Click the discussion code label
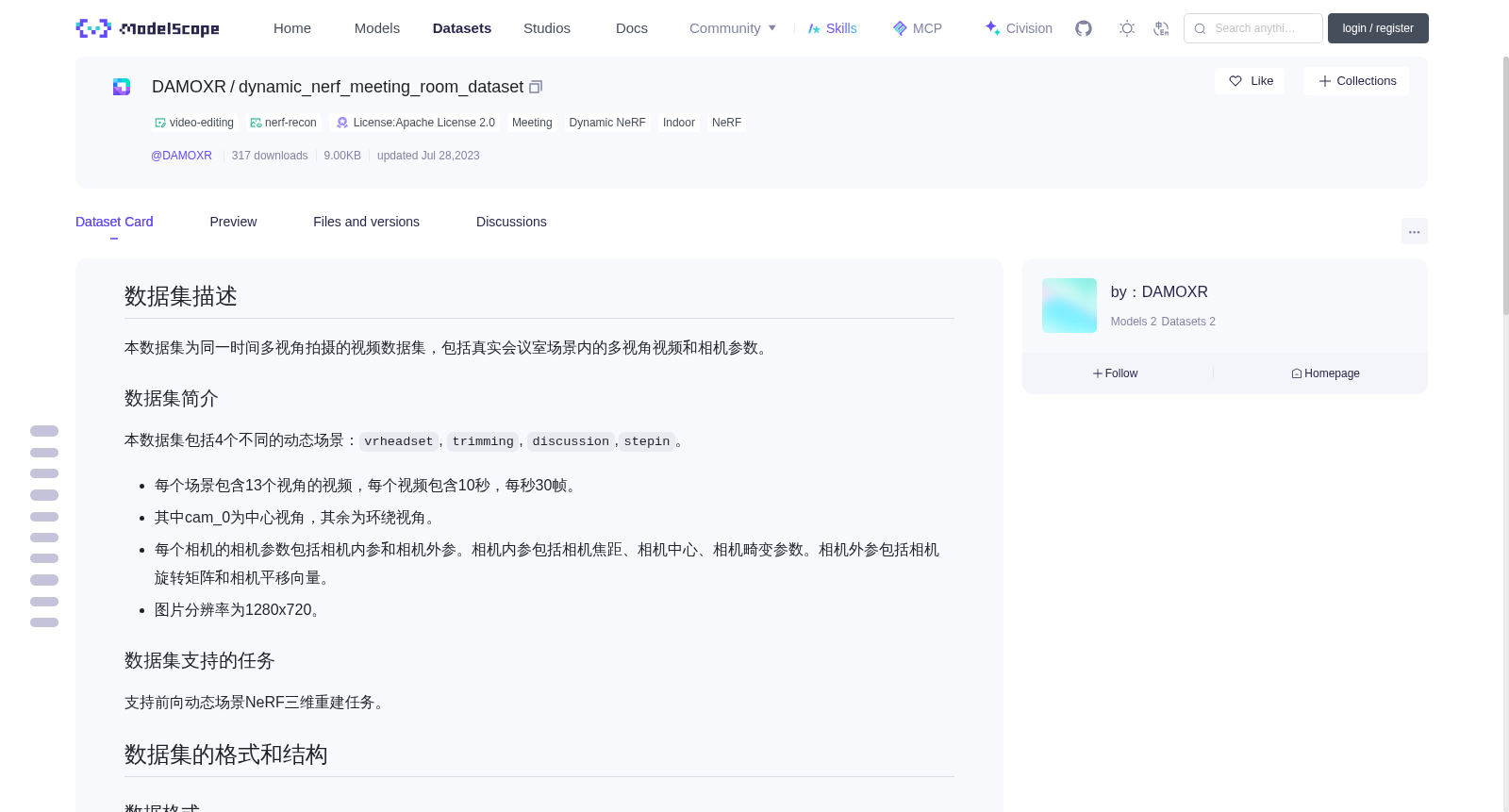 tap(571, 441)
